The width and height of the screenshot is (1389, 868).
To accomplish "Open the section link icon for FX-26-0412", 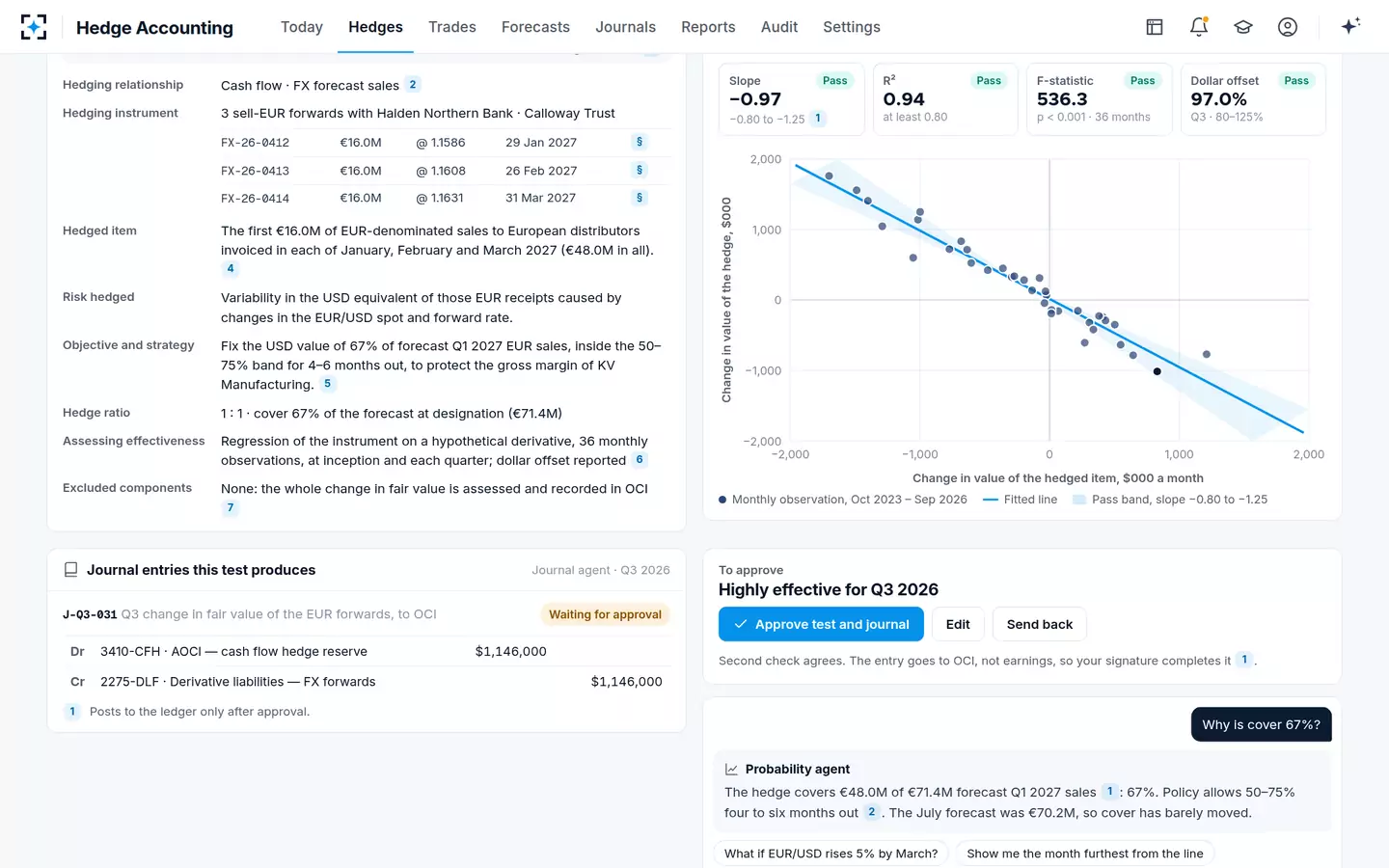I will click(640, 142).
